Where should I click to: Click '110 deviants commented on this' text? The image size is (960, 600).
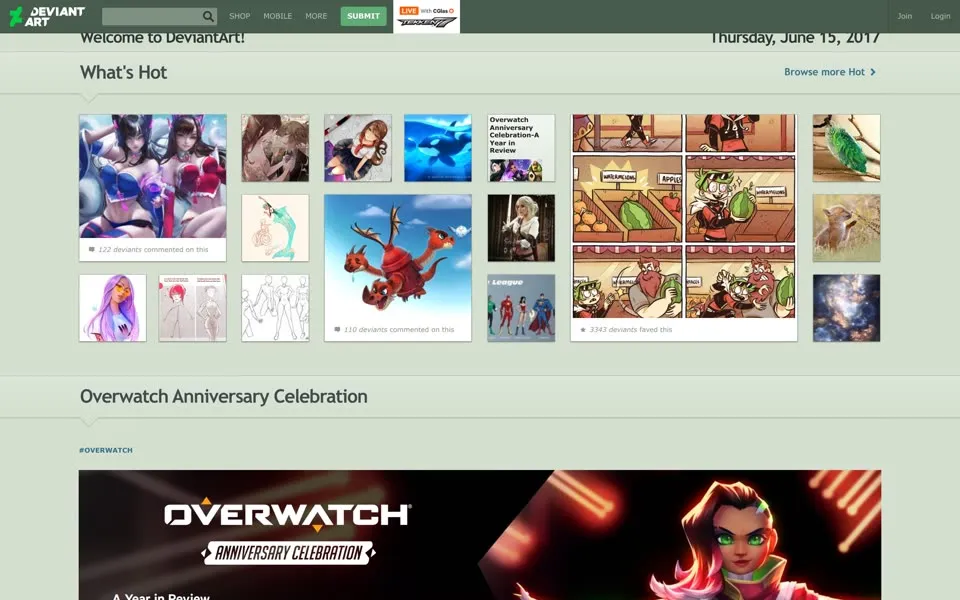coord(399,329)
